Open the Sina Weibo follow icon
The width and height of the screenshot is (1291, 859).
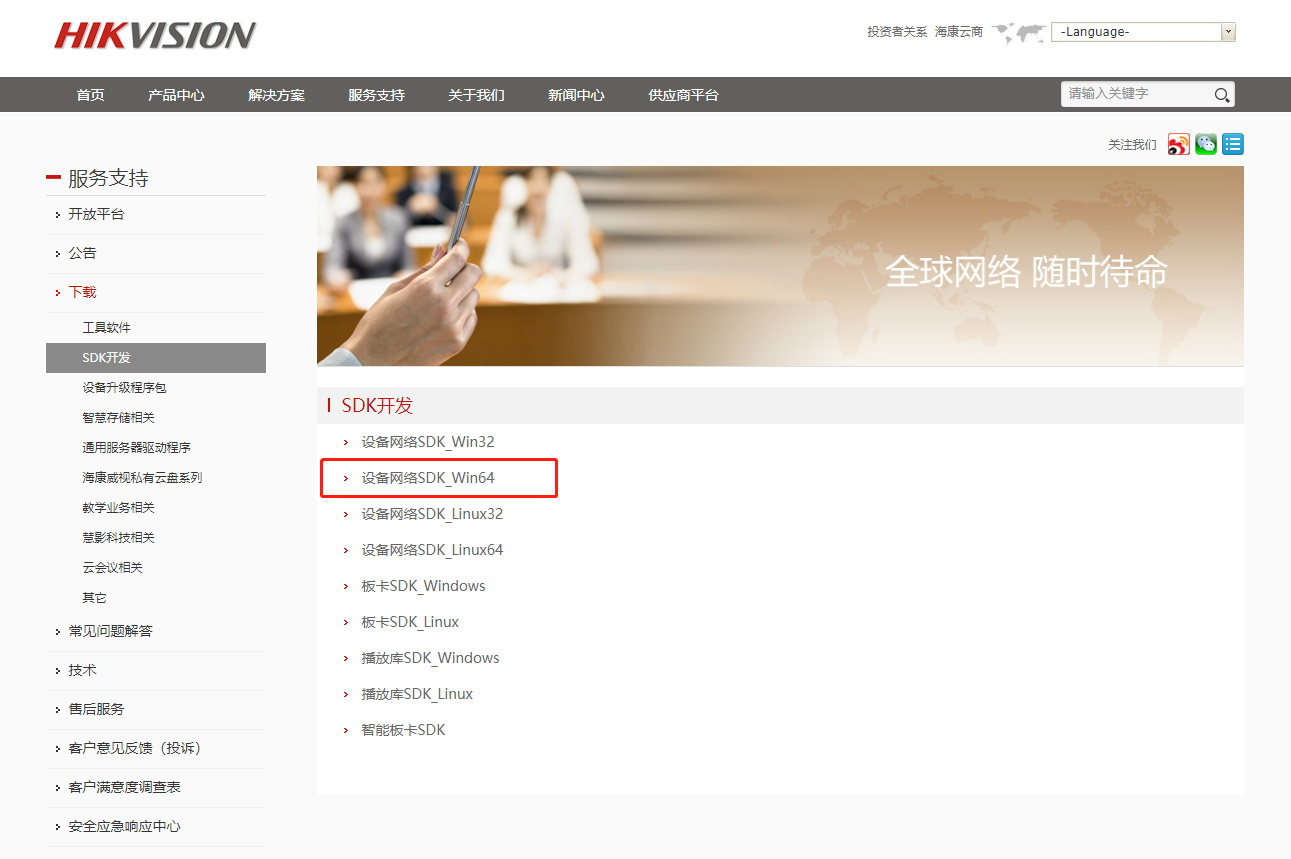(x=1178, y=144)
